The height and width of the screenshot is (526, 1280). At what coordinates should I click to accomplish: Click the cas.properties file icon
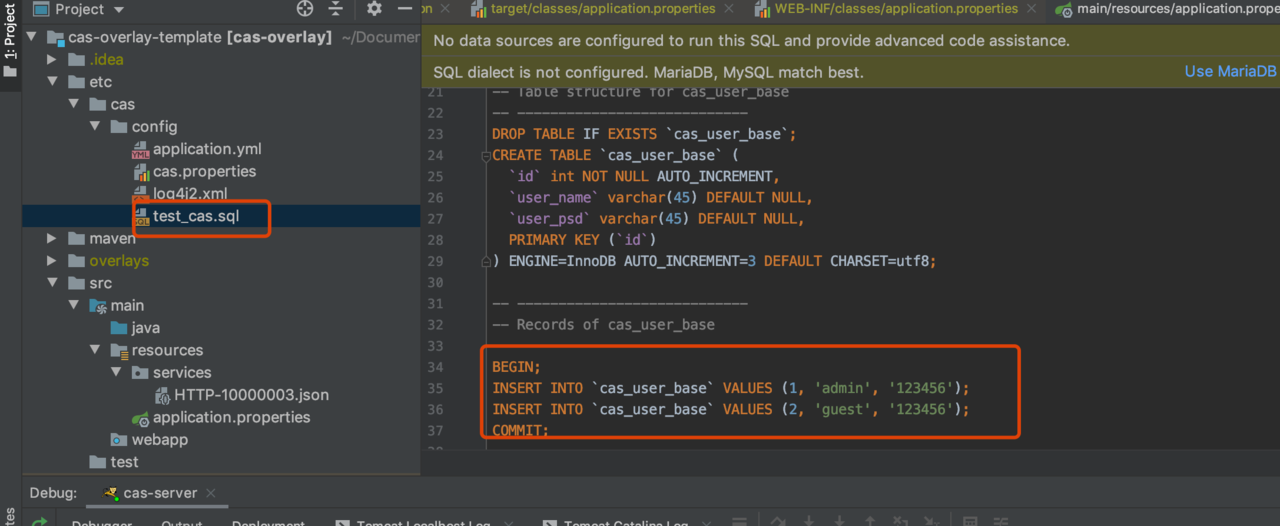[140, 172]
